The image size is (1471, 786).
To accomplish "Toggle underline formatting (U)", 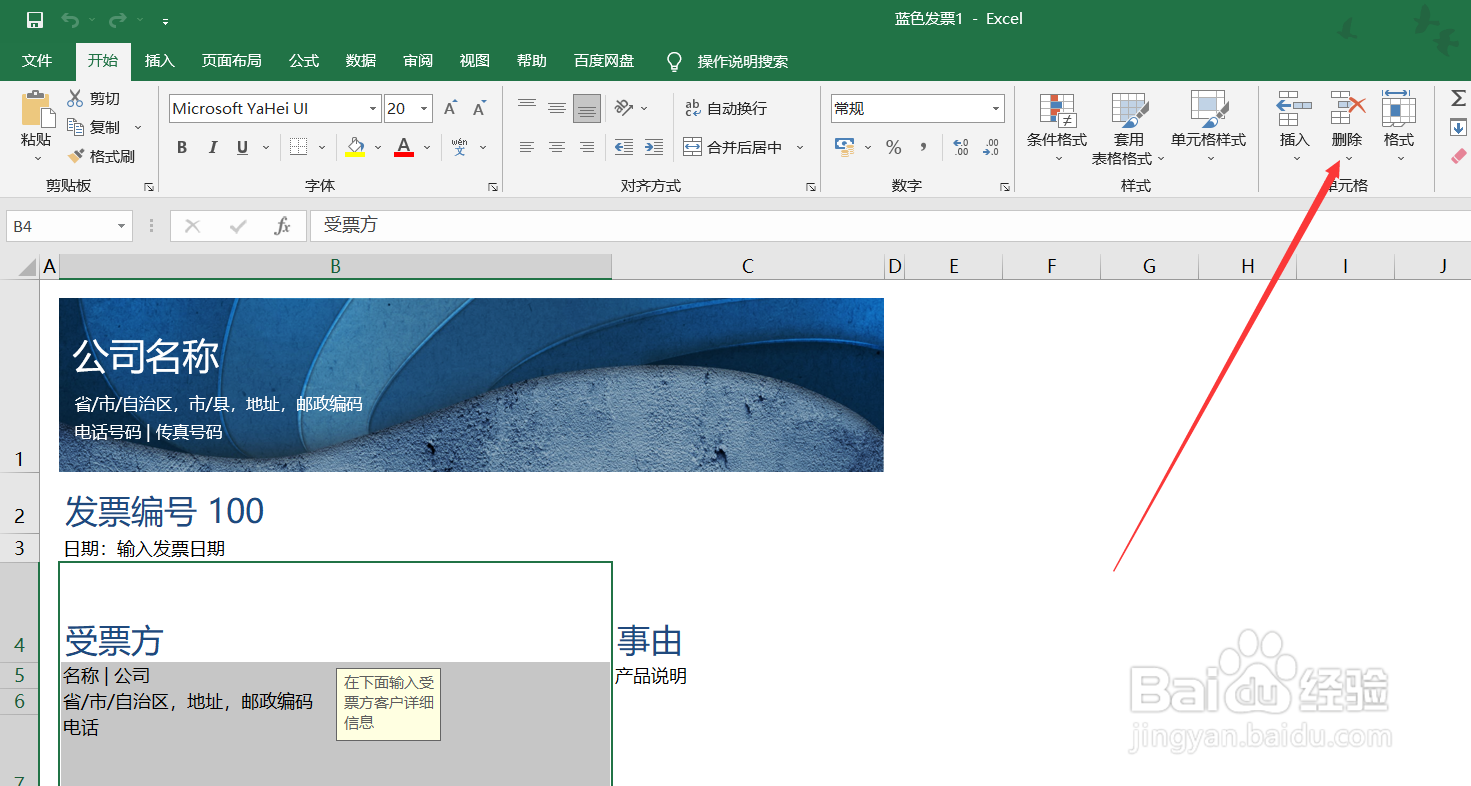I will click(x=242, y=147).
